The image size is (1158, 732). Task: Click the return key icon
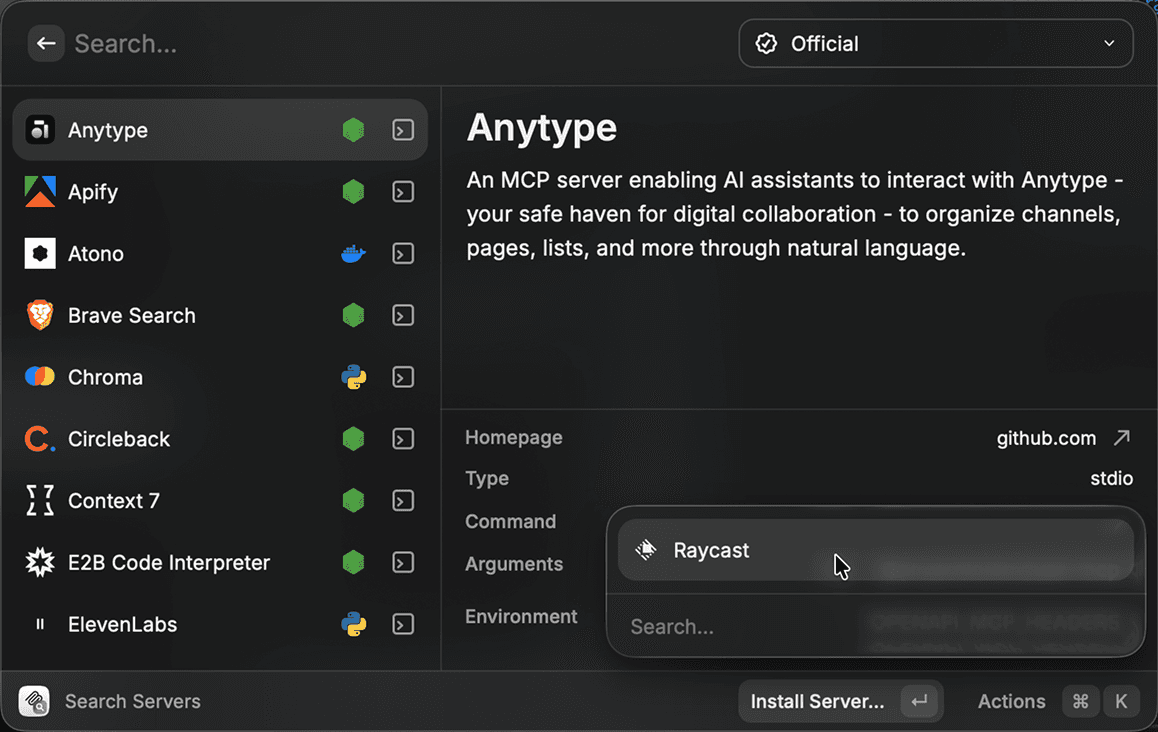click(x=919, y=701)
